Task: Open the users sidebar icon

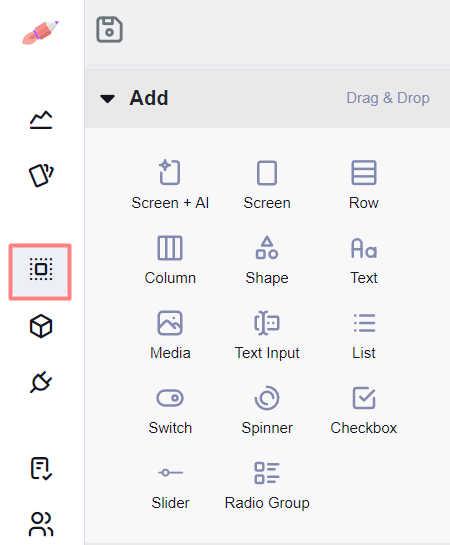Action: pos(41,524)
